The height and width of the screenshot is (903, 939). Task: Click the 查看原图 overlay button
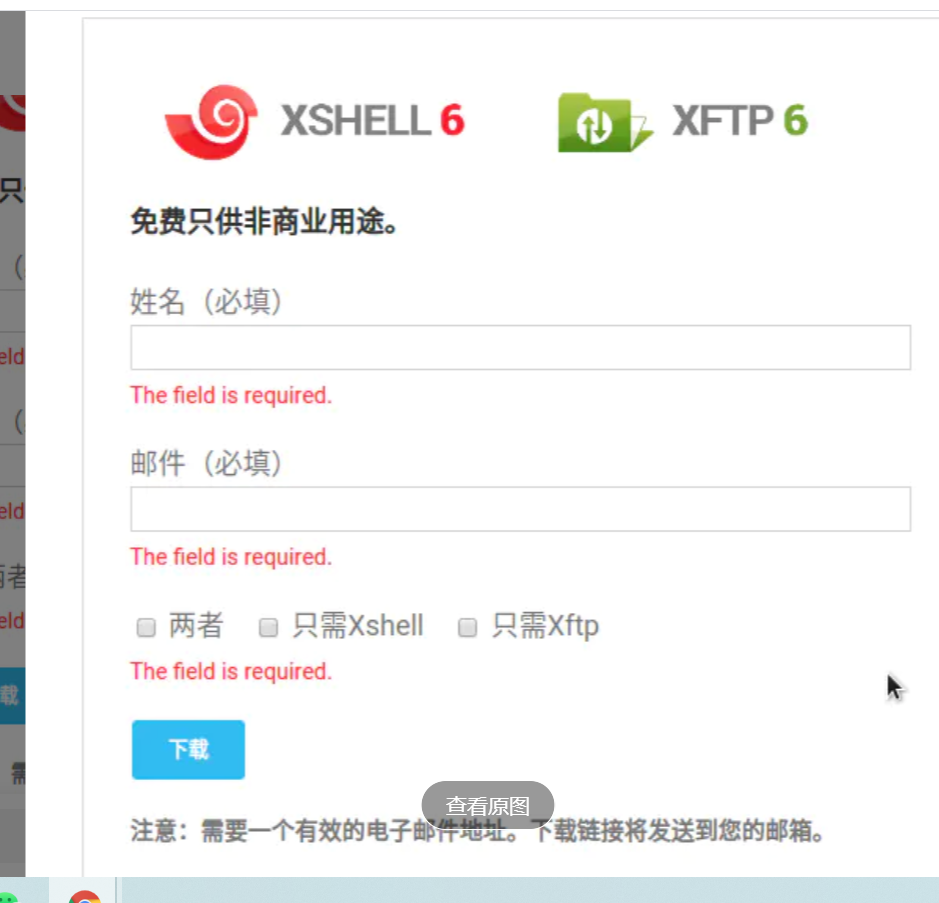pyautogui.click(x=487, y=805)
